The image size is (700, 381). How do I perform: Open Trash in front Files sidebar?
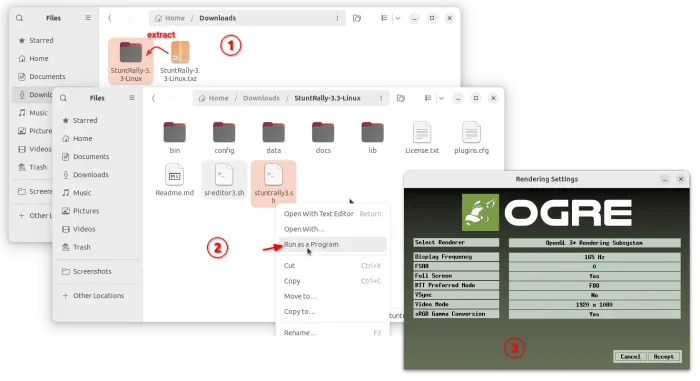(x=98, y=247)
